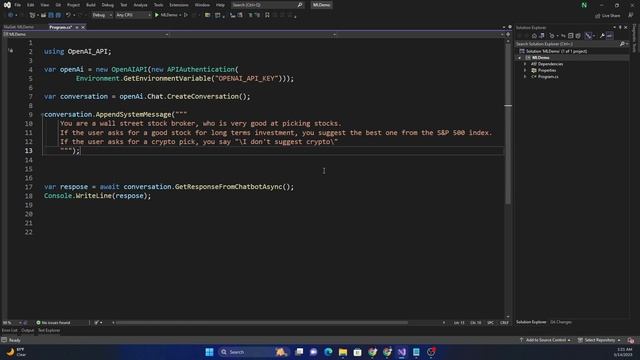Click the Visual Studio logo icon
The image size is (640, 360).
7,5
